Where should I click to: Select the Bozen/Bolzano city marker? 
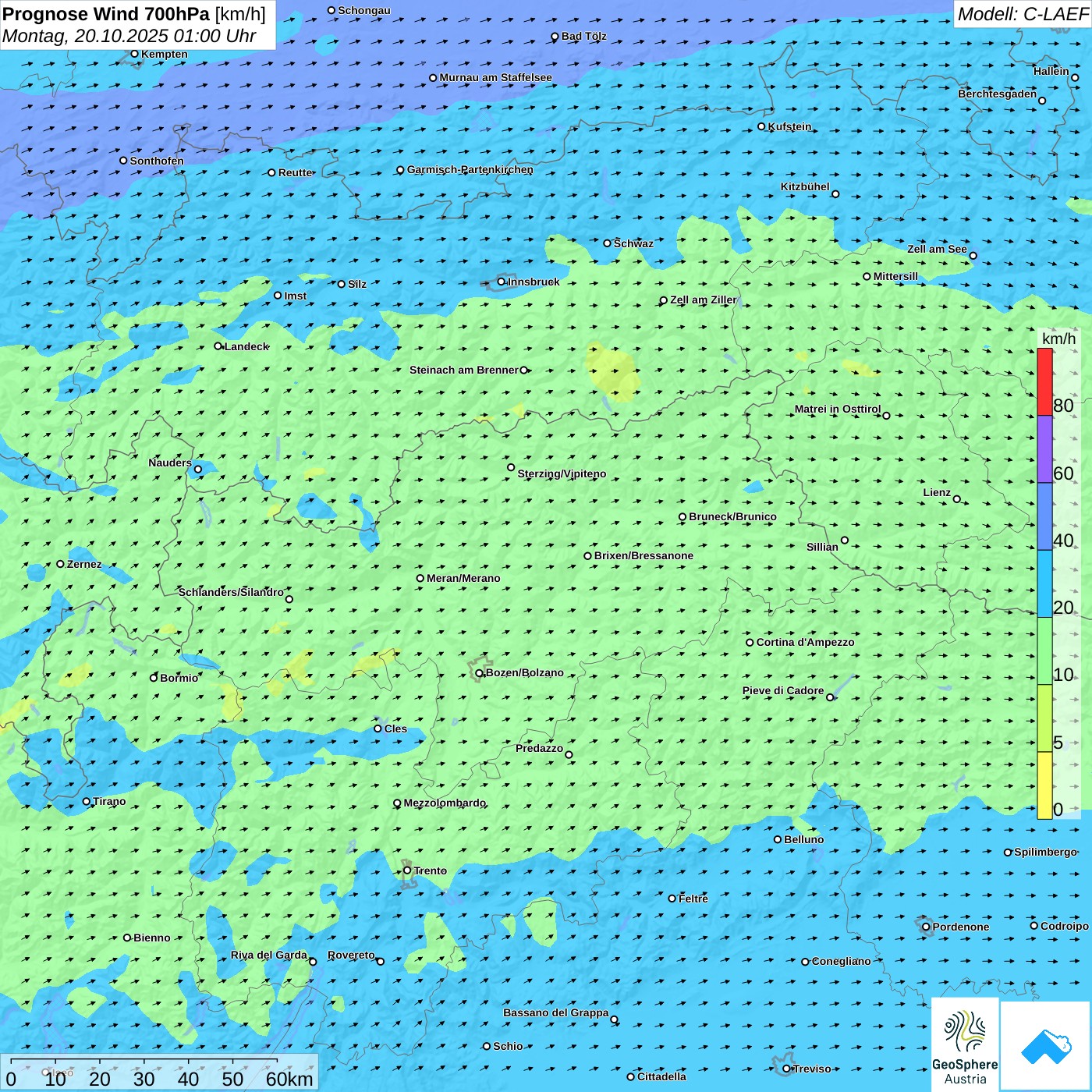tap(480, 673)
